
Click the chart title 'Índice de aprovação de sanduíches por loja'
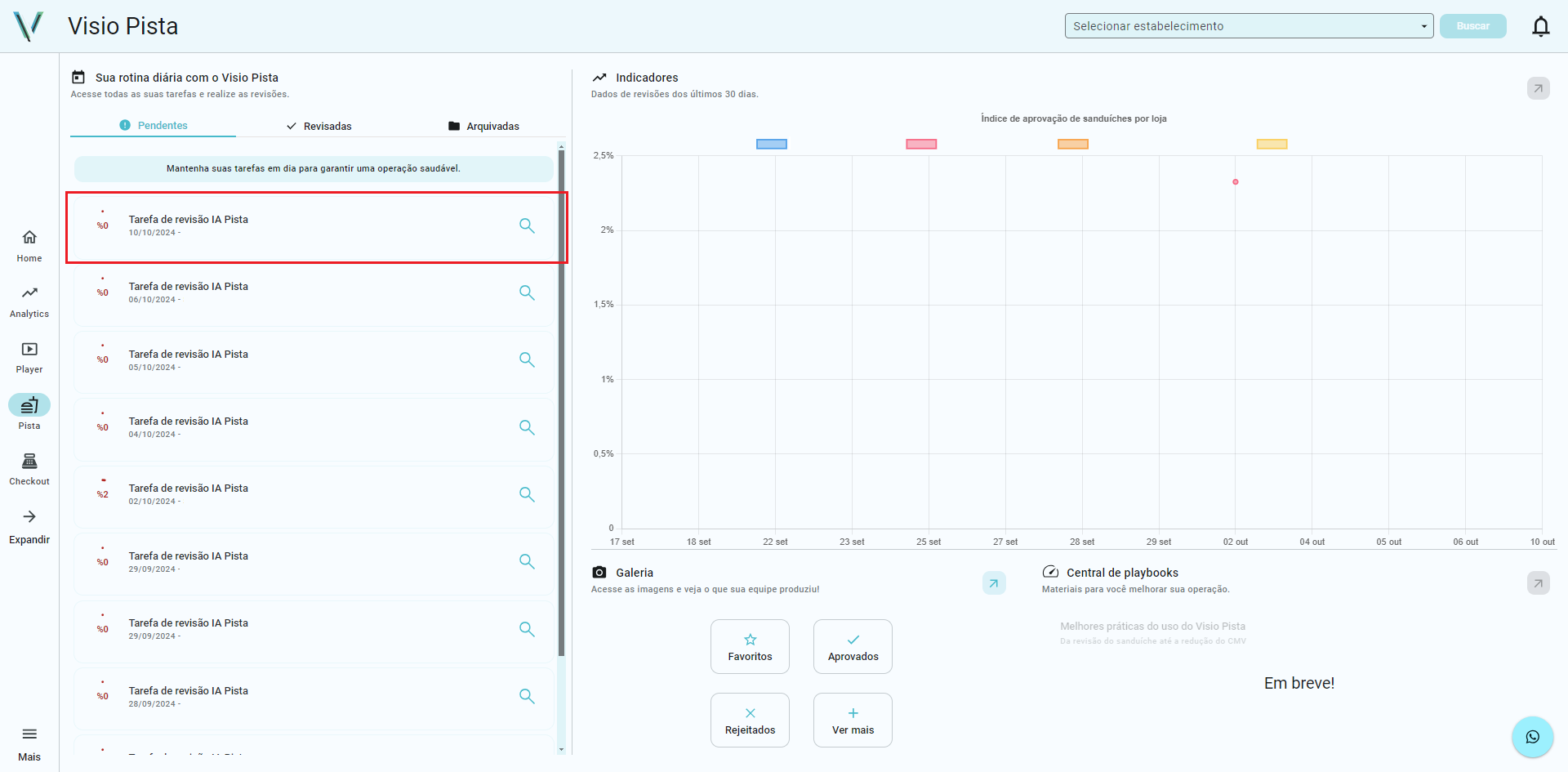[1074, 119]
